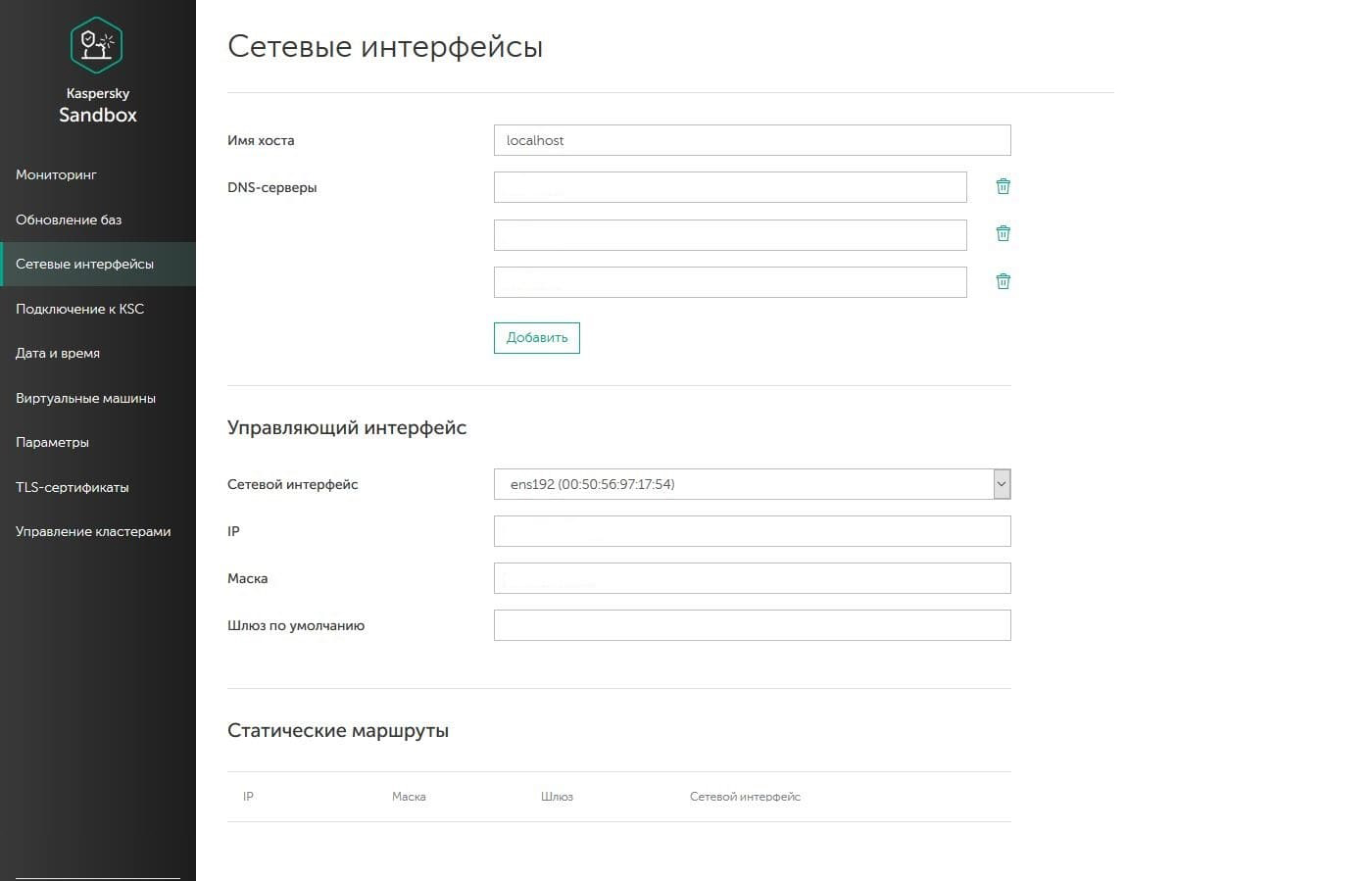Open TLS-сертификаты section
This screenshot has width=1372, height=881.
72,487
